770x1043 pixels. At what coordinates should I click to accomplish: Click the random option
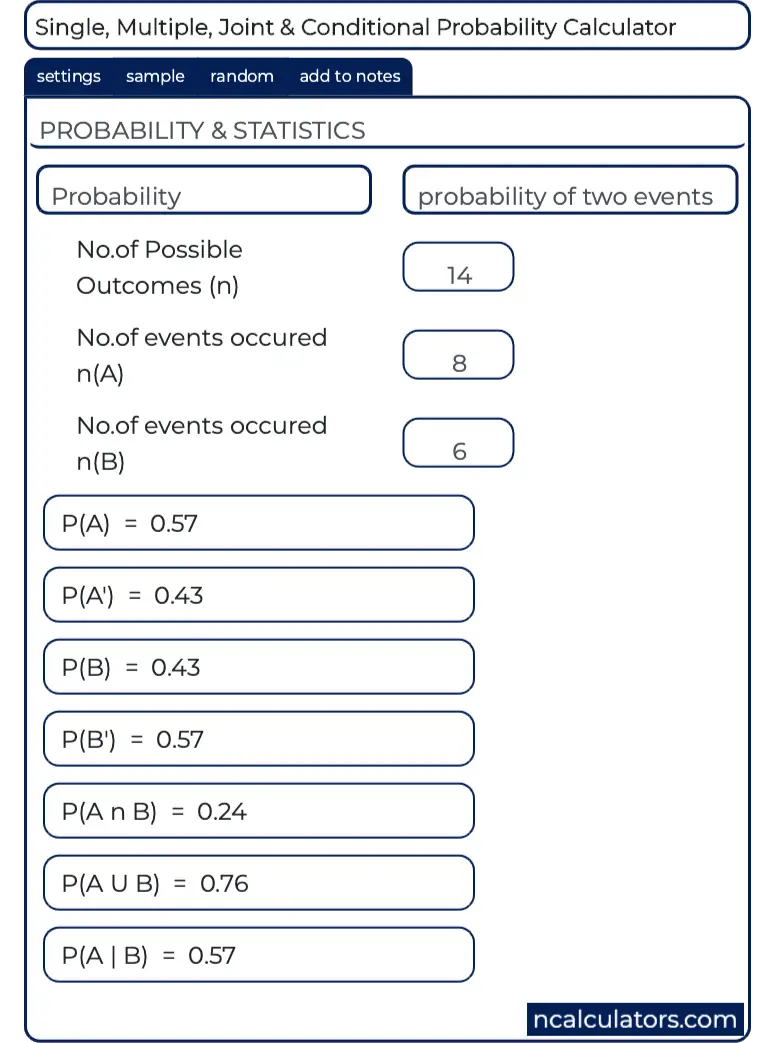coord(241,76)
